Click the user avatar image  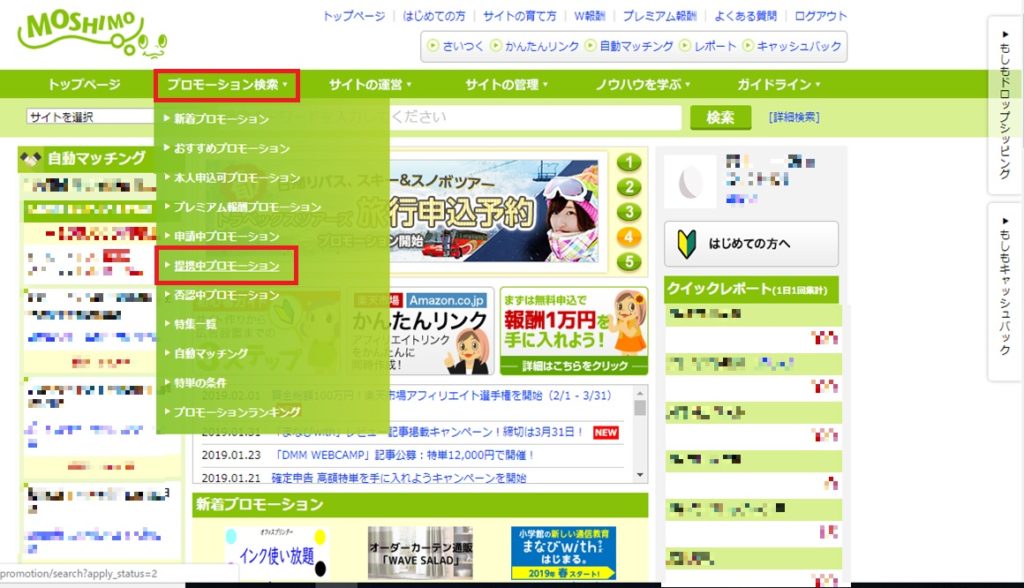(x=690, y=182)
